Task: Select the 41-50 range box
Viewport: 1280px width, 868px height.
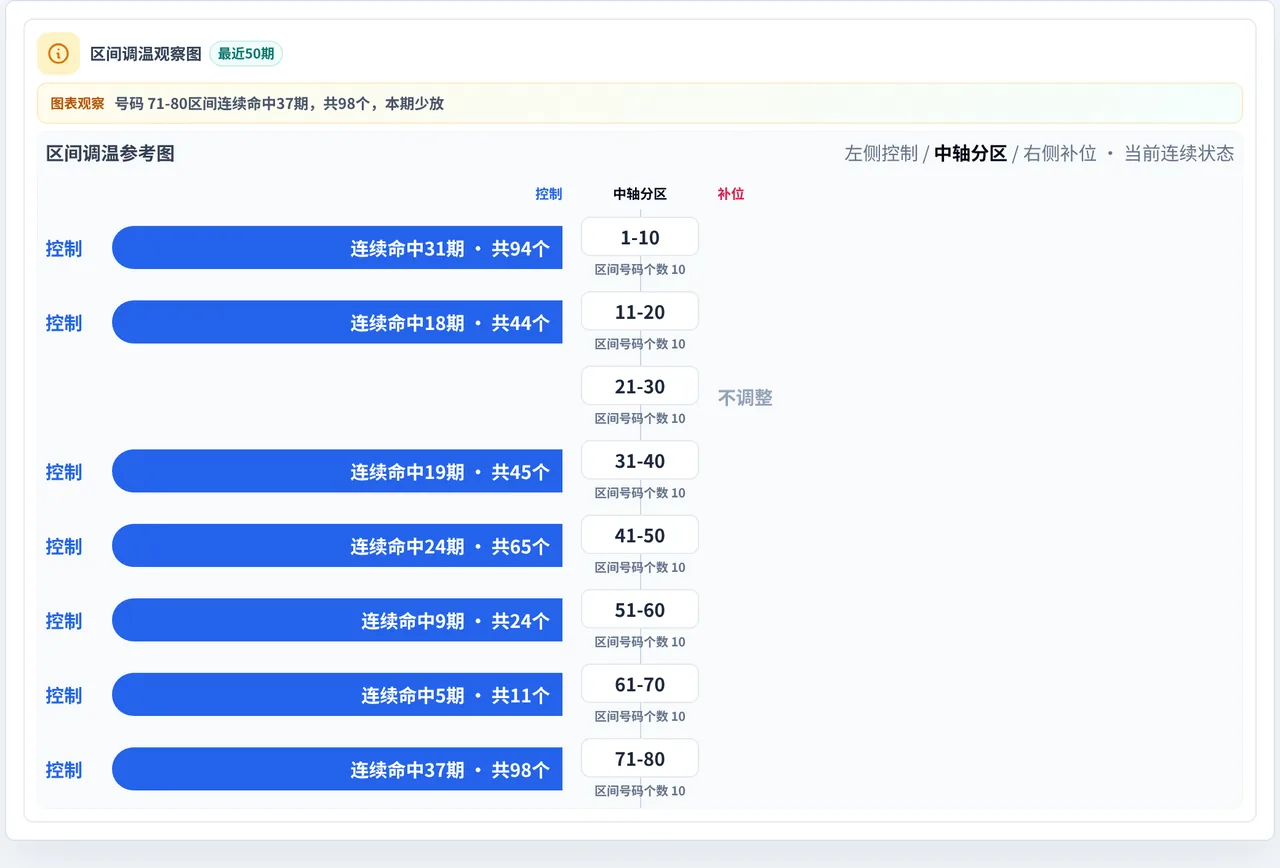Action: (640, 535)
